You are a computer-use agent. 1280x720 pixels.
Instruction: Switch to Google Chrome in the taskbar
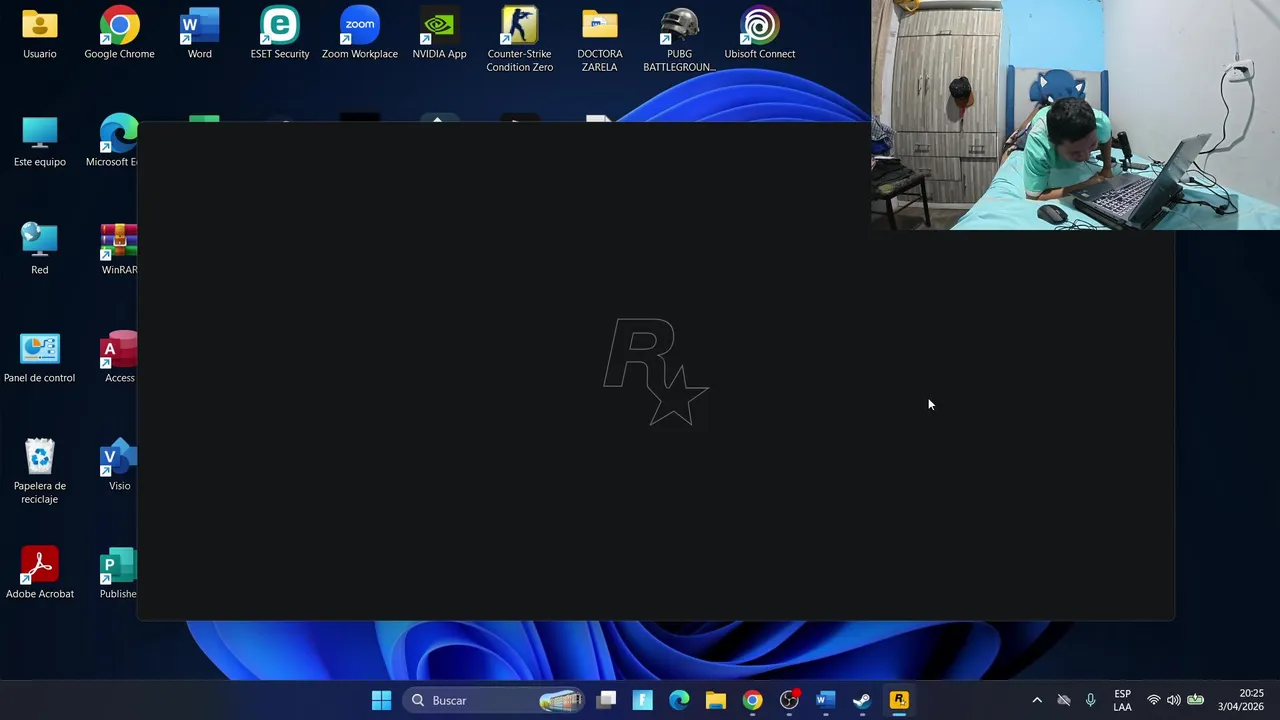(752, 700)
